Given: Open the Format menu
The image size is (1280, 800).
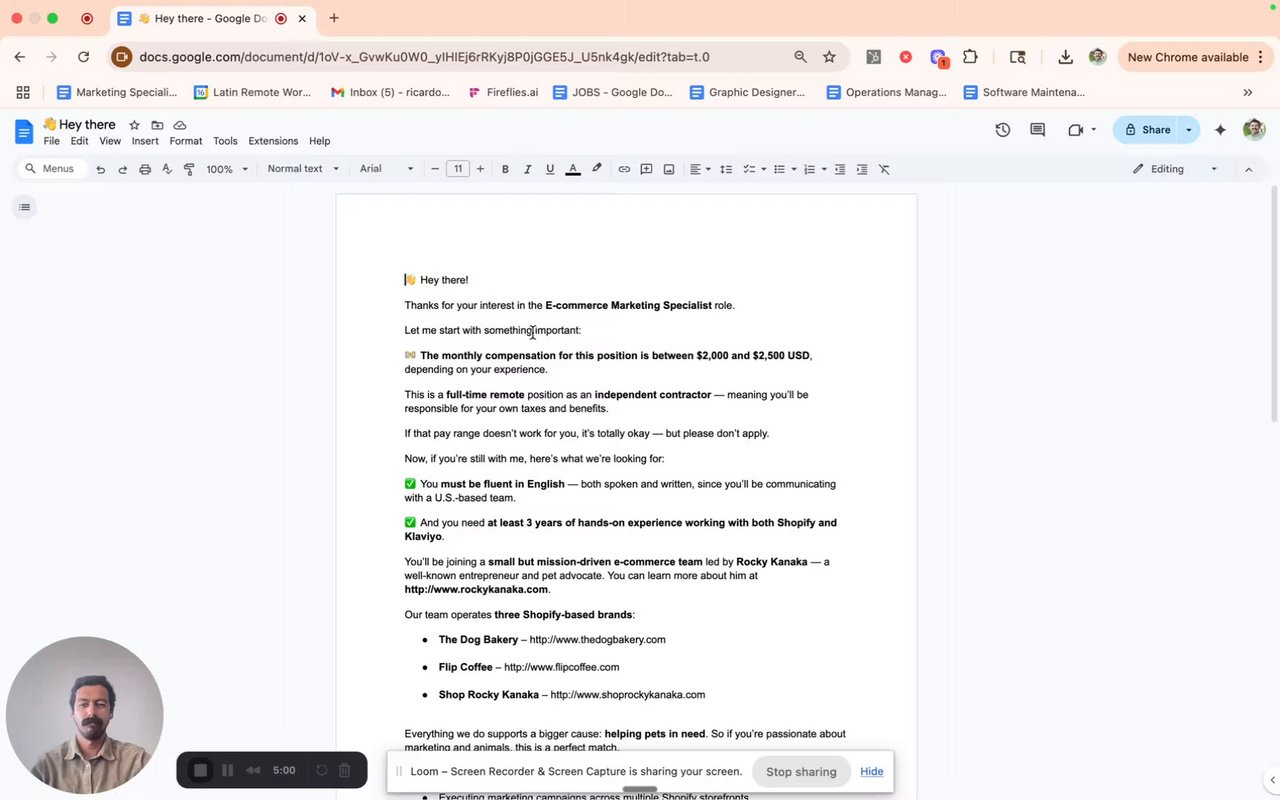Looking at the screenshot, I should click(186, 141).
